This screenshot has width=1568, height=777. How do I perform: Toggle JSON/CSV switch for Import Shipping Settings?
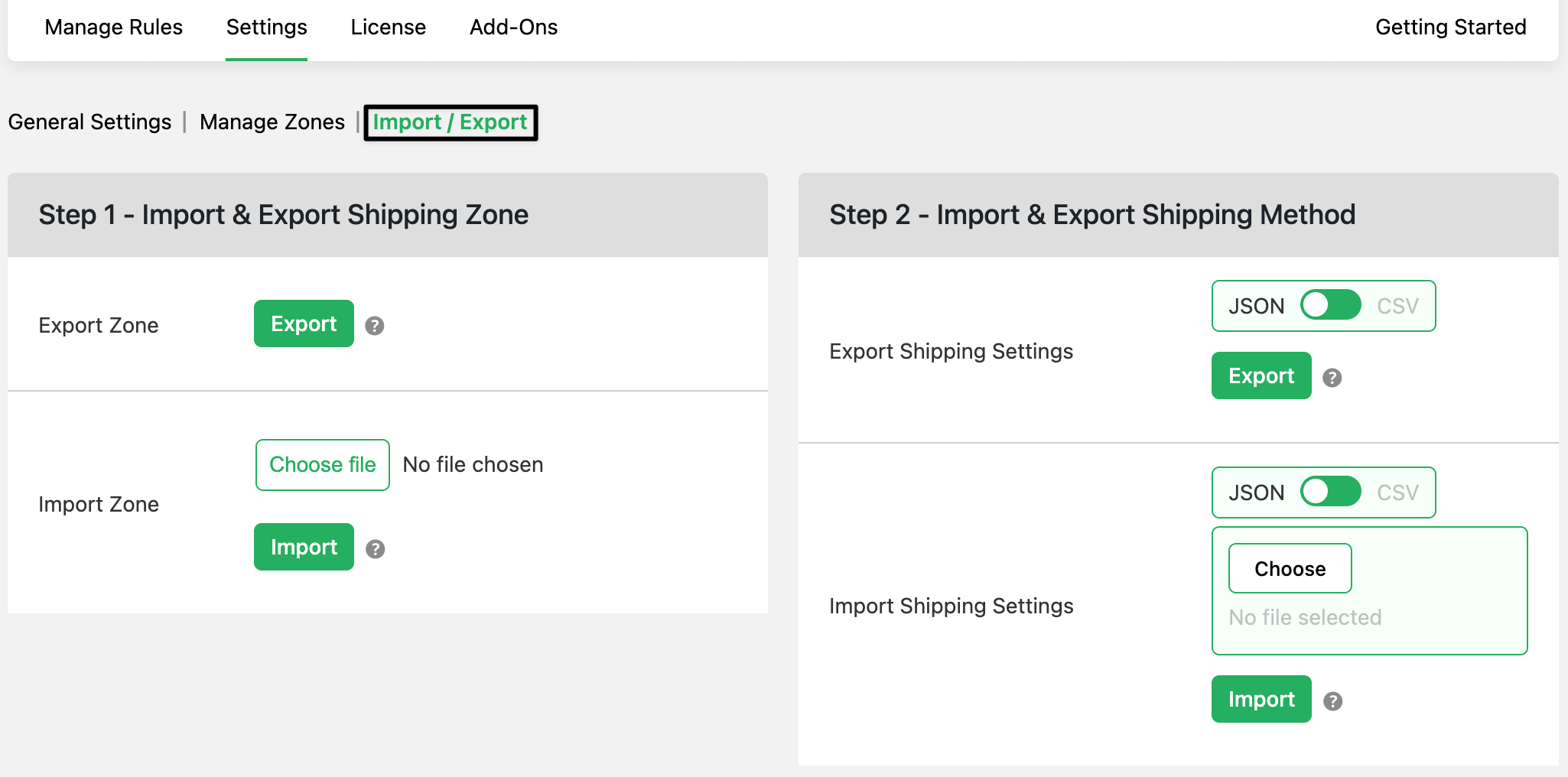[1330, 492]
